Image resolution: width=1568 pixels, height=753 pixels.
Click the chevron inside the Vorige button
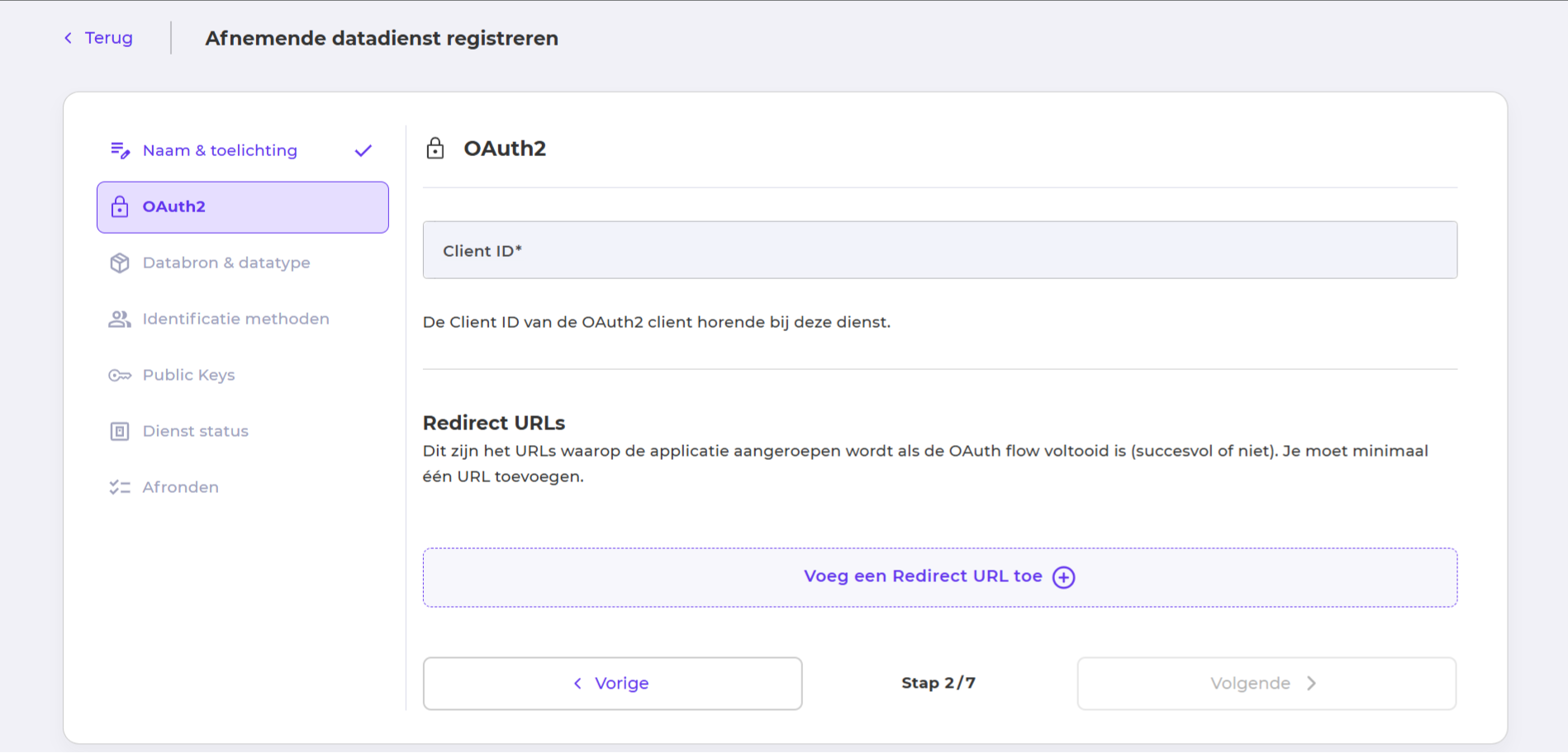tap(576, 684)
